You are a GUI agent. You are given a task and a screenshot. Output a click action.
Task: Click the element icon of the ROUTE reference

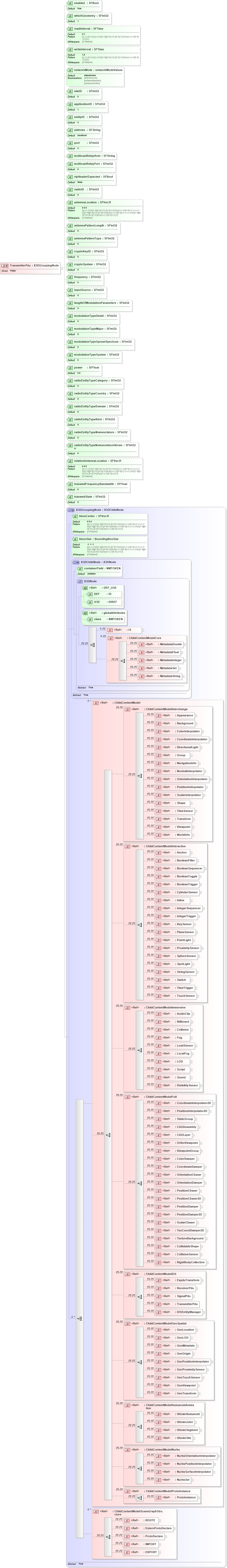coord(127,1520)
